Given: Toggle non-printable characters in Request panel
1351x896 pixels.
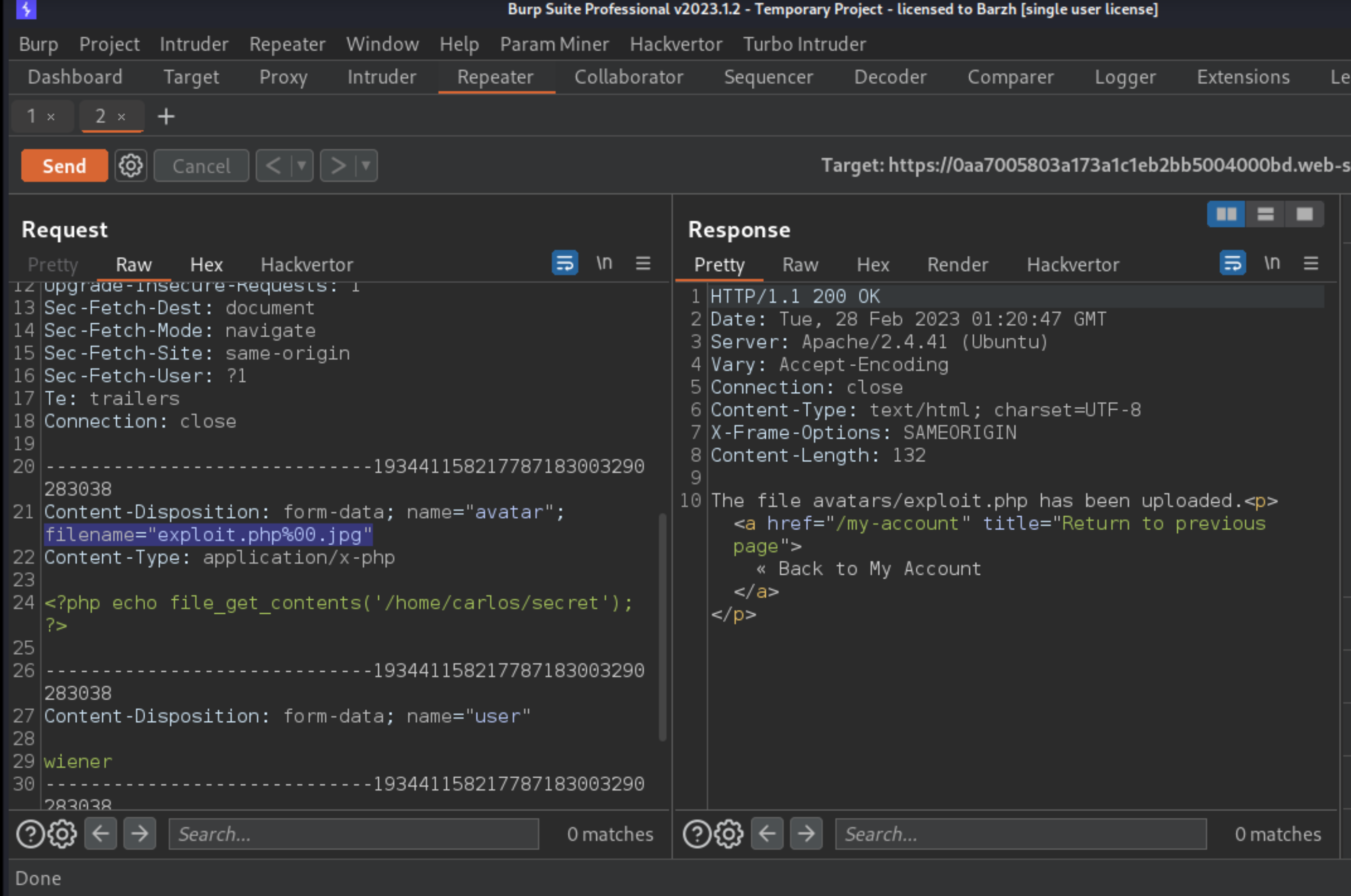Looking at the screenshot, I should click(604, 263).
